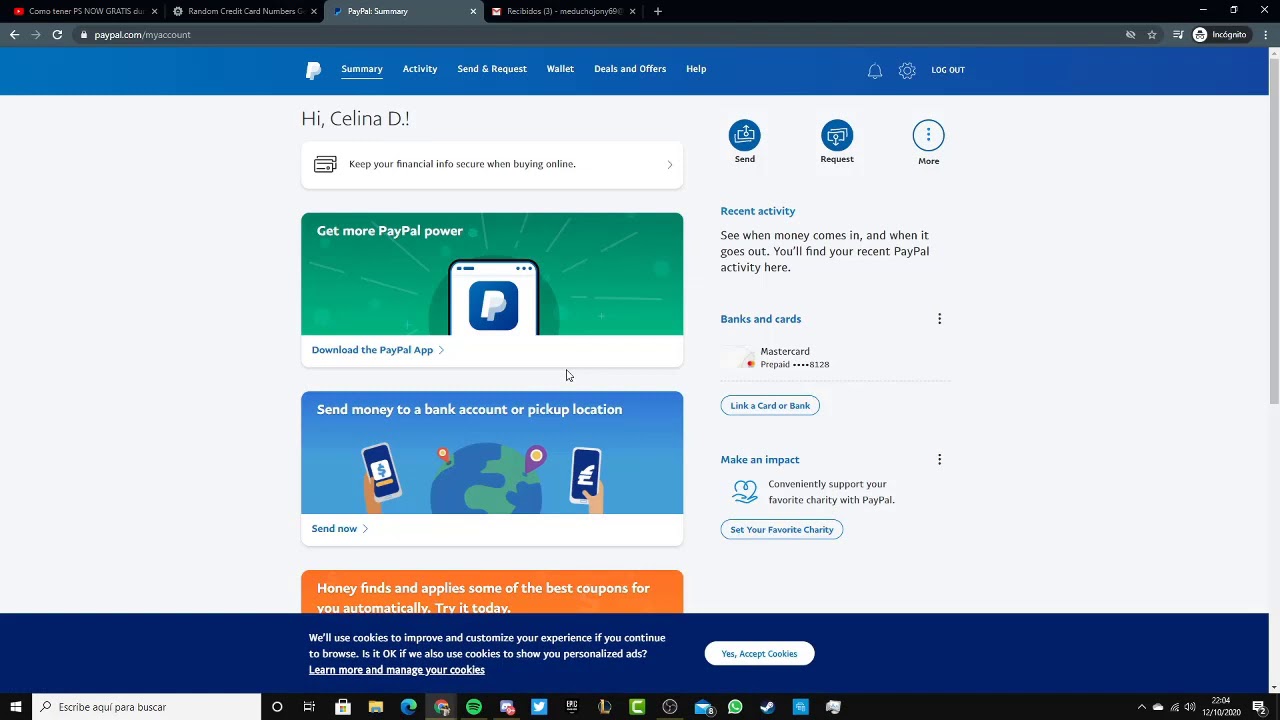This screenshot has height=720, width=1280.
Task: Open the notifications bell
Action: 875,70
